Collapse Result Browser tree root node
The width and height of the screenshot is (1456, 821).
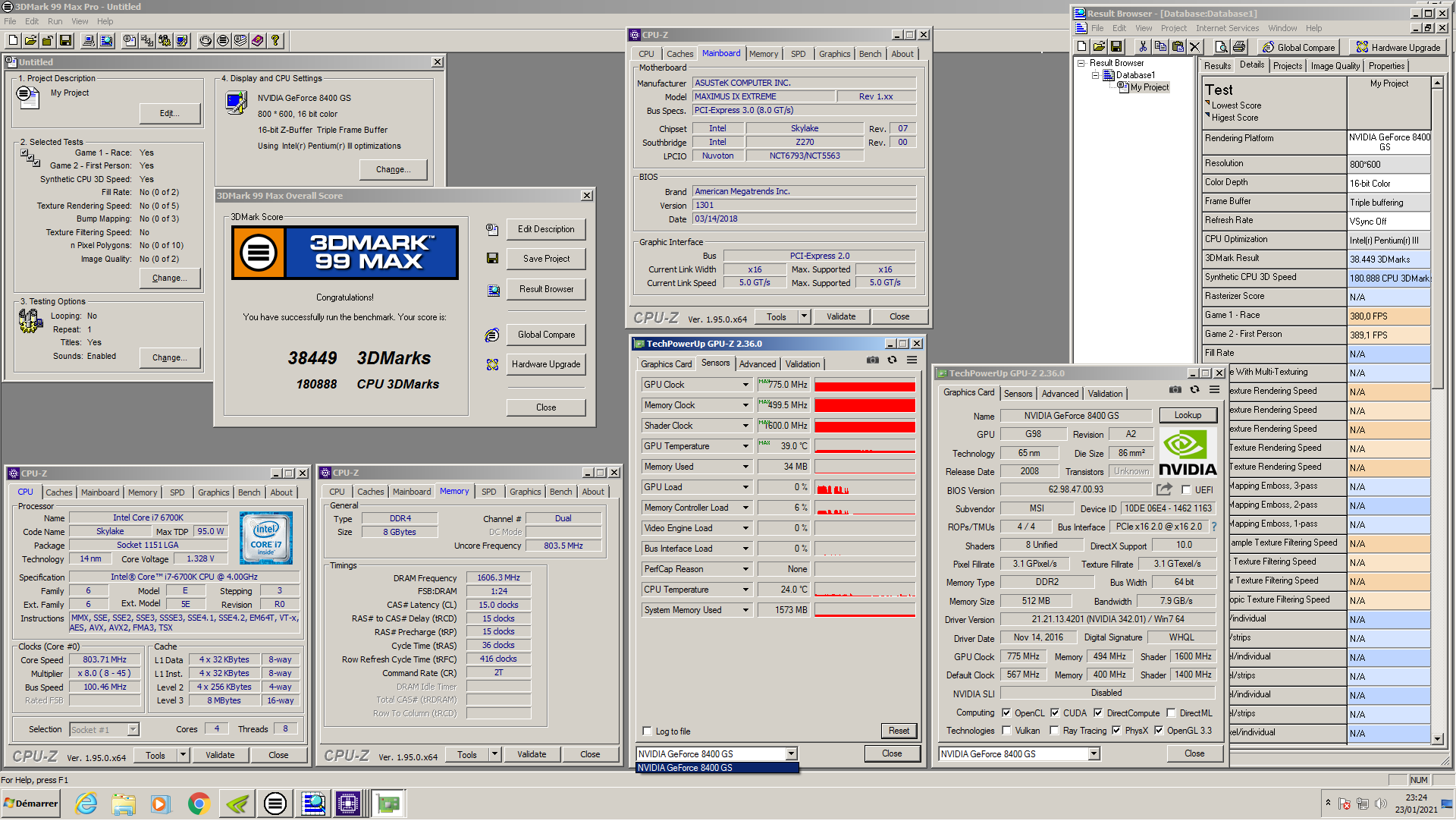(1081, 64)
